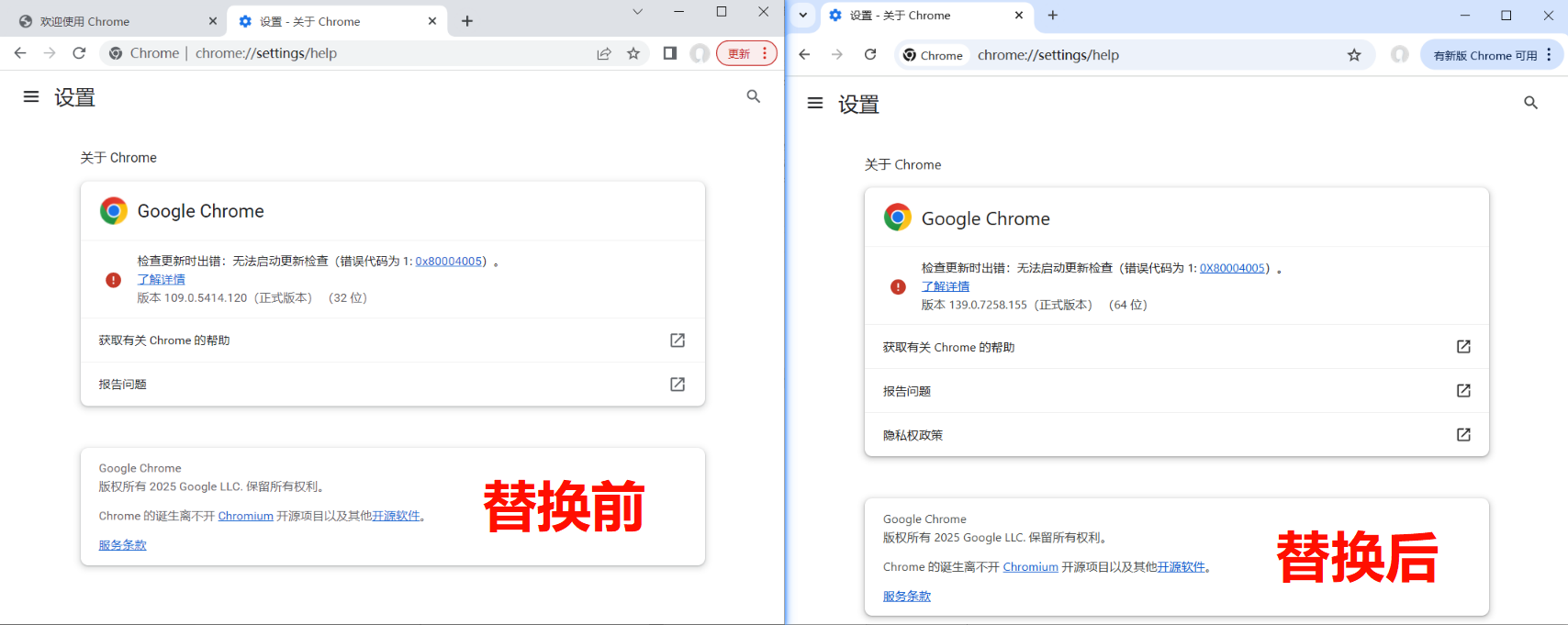This screenshot has height=625, width=1568.
Task: Open hamburger menu beside 设置 in left window
Action: click(31, 96)
